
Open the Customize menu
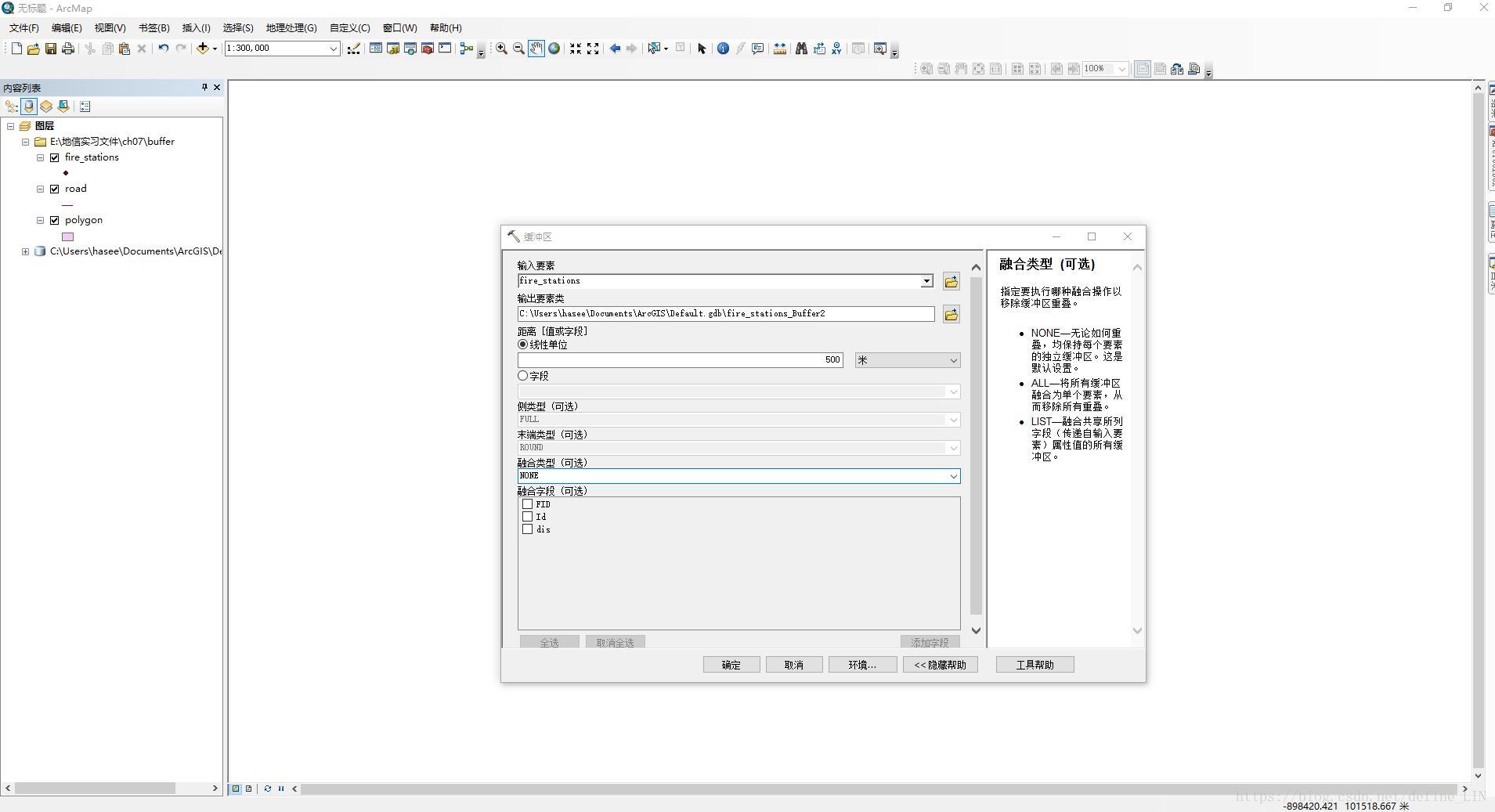[x=350, y=28]
